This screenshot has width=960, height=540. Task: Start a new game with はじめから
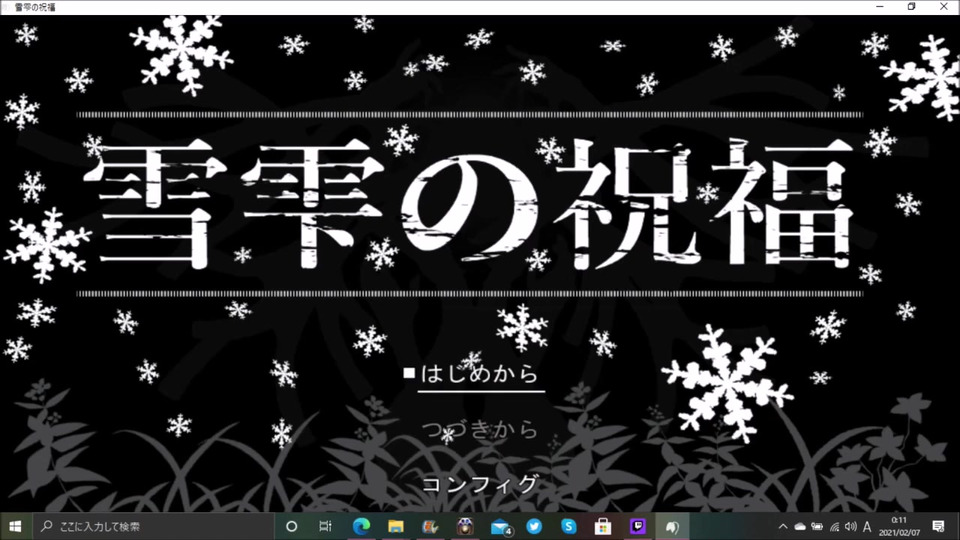pyautogui.click(x=479, y=373)
